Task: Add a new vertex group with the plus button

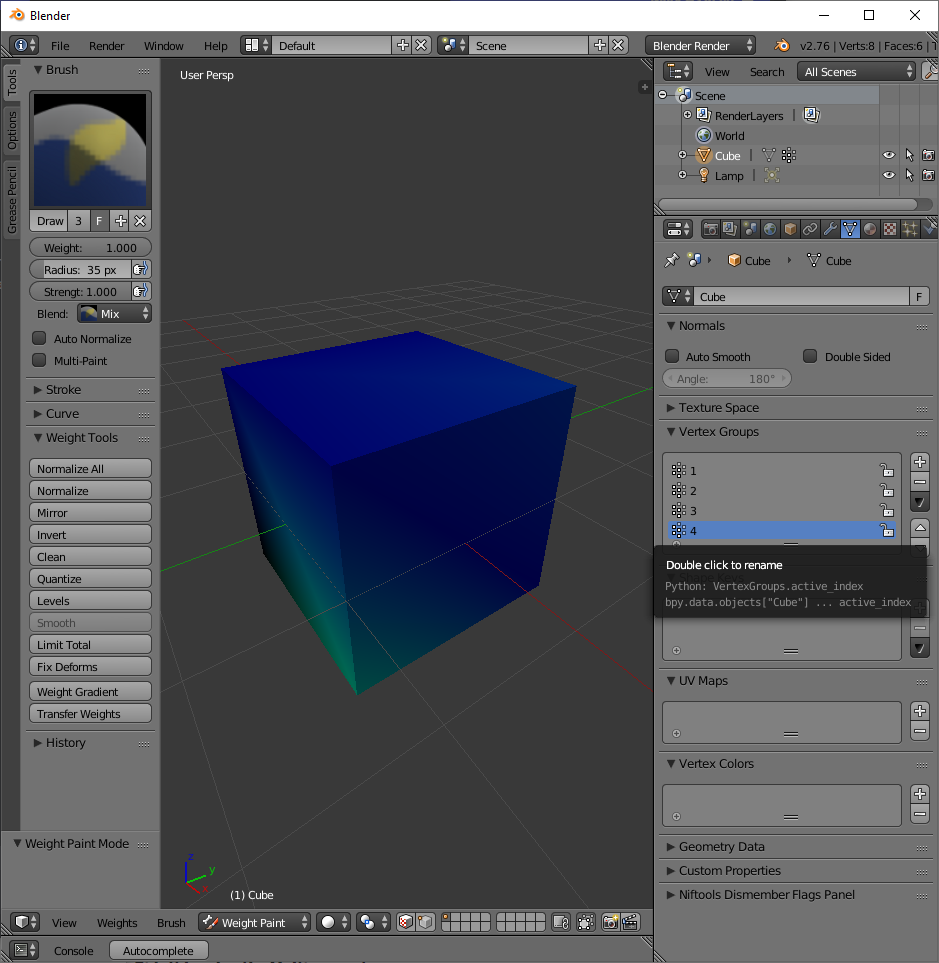Action: coord(919,462)
